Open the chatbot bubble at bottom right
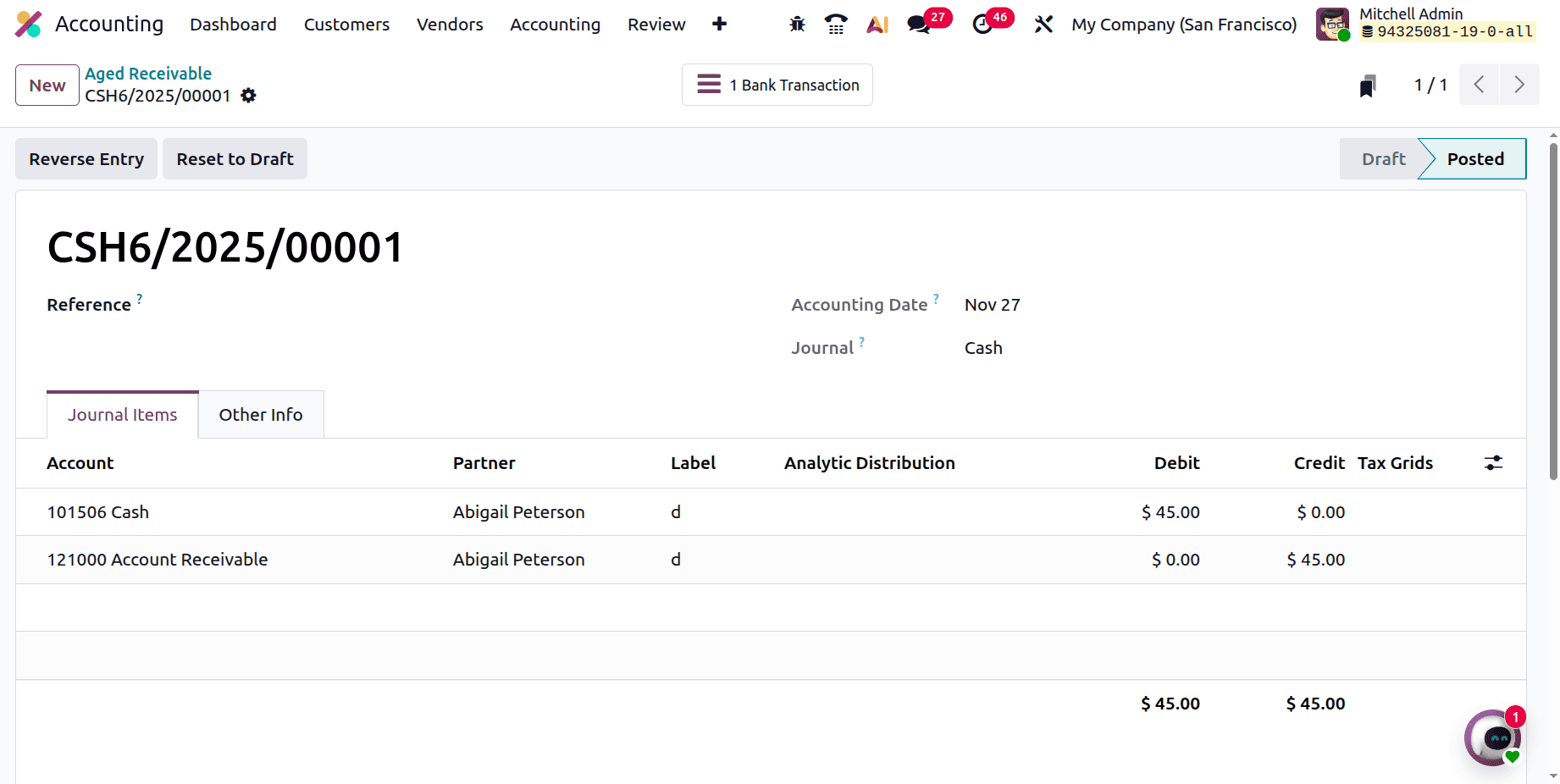Image resolution: width=1560 pixels, height=784 pixels. pos(1493,737)
